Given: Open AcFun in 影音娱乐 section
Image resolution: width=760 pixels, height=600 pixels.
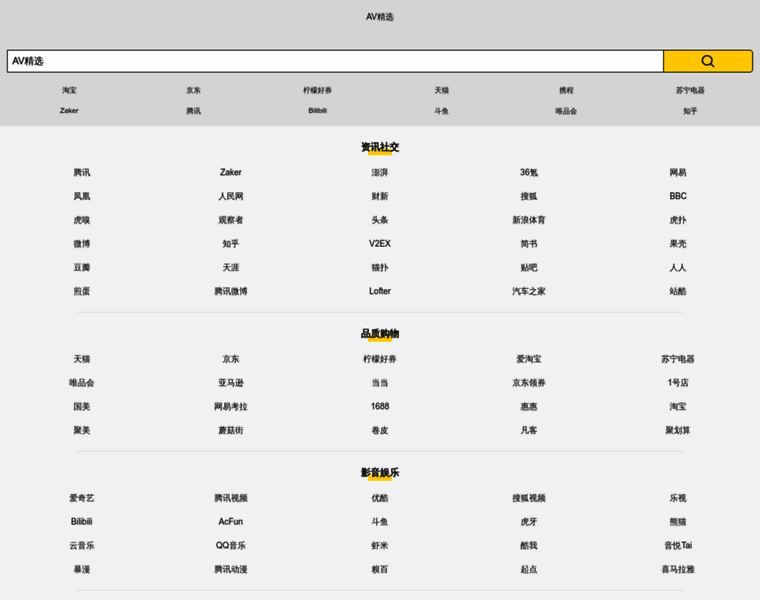Looking at the screenshot, I should coord(231,522).
